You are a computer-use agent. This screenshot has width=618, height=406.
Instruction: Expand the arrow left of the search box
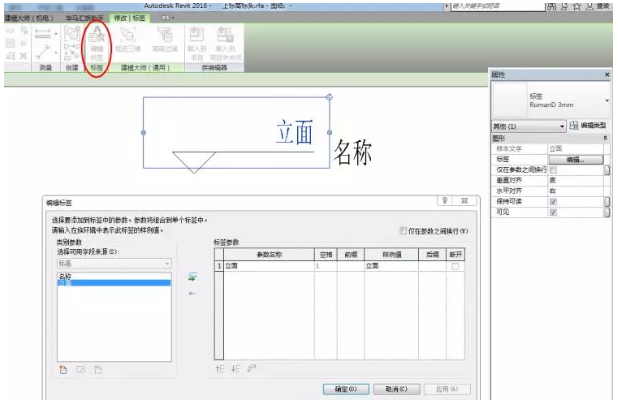click(x=447, y=6)
